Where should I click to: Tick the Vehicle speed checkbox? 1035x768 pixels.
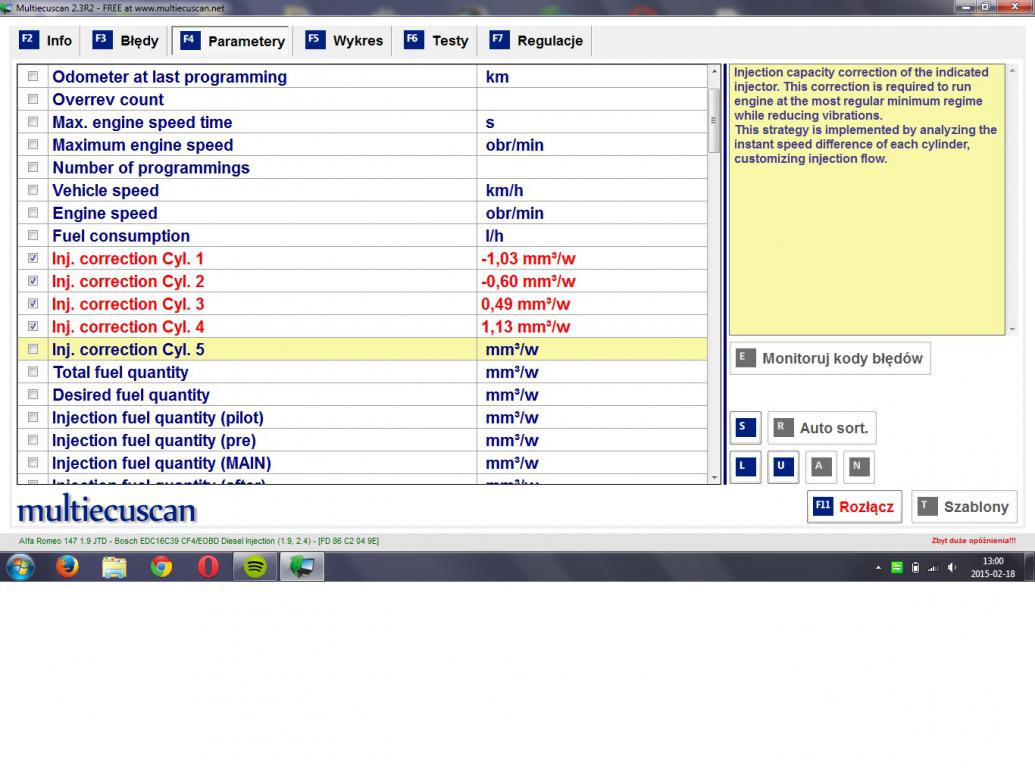[33, 190]
